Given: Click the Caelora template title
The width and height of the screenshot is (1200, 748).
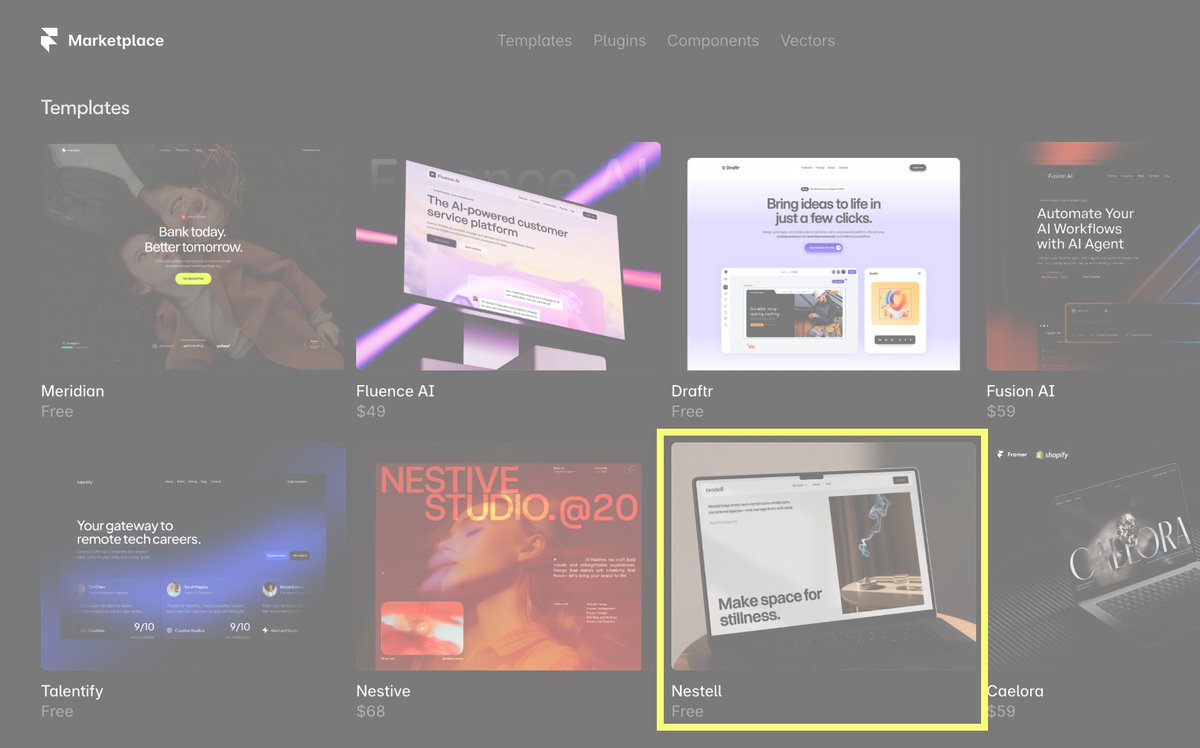Looking at the screenshot, I should click(1015, 691).
